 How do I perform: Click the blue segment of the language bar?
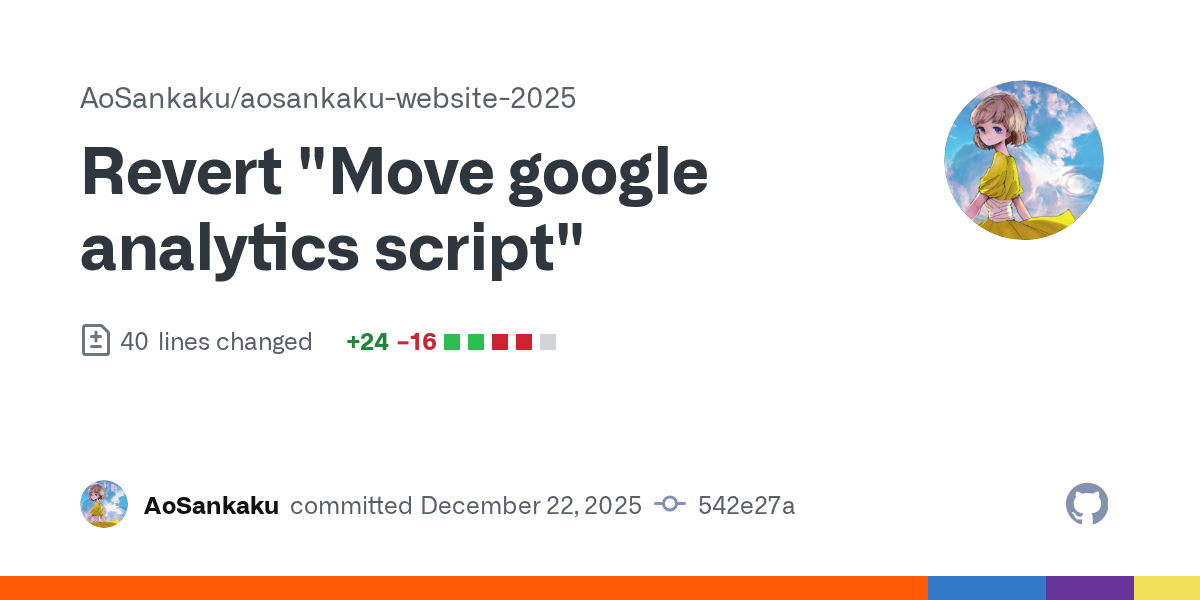click(x=986, y=588)
